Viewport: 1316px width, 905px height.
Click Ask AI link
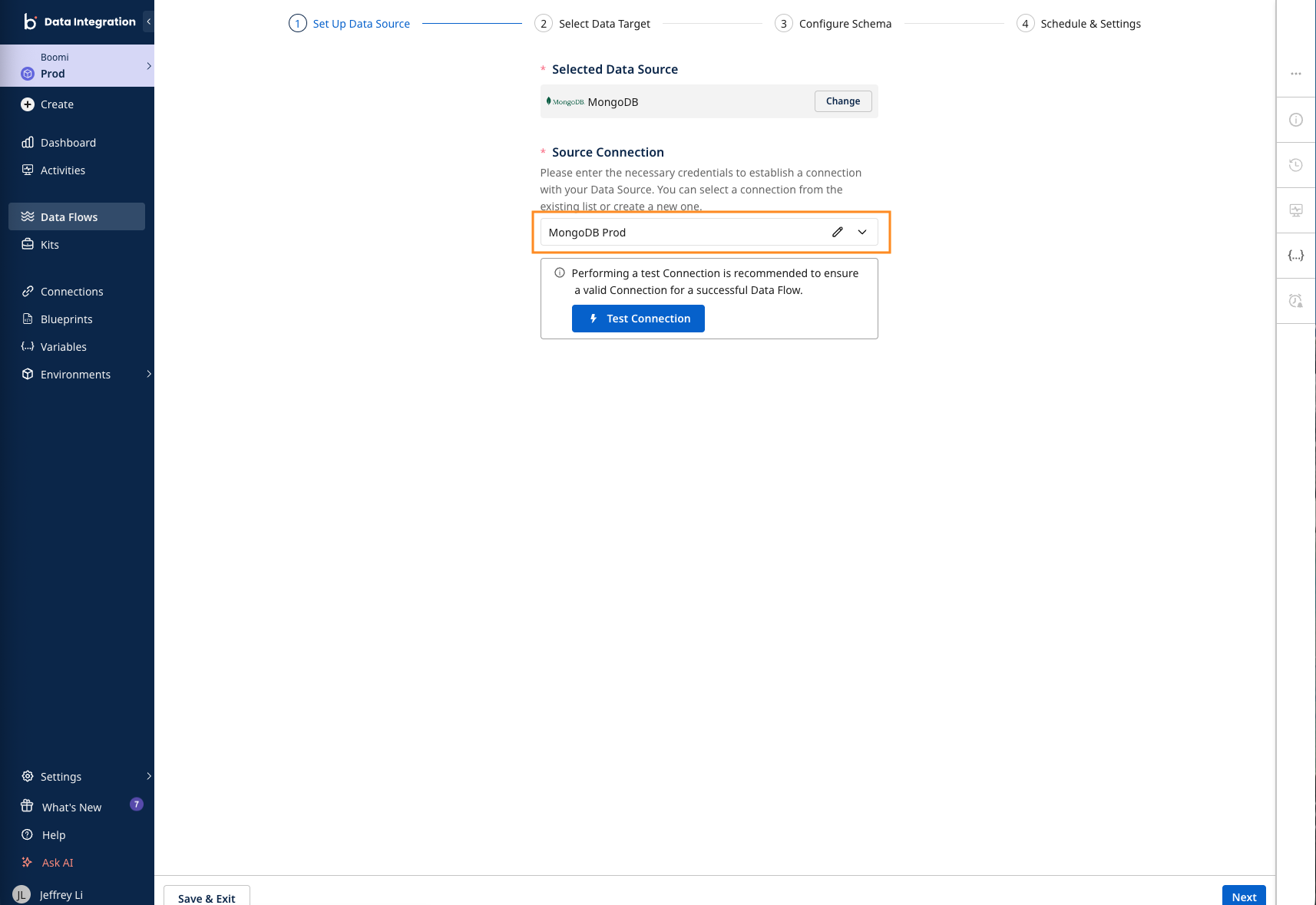58,863
